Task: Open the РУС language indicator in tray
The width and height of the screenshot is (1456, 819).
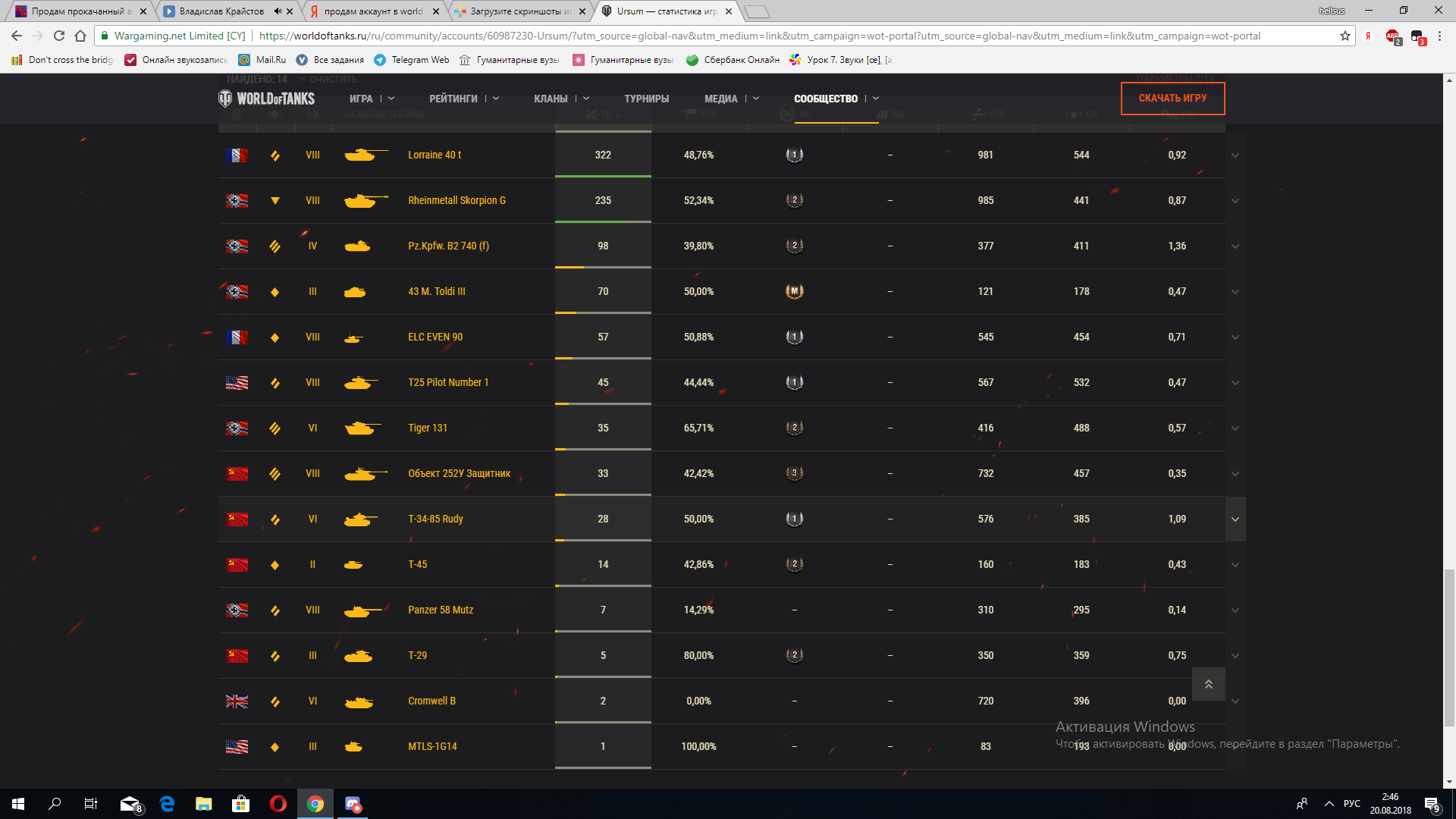Action: coord(1351,804)
